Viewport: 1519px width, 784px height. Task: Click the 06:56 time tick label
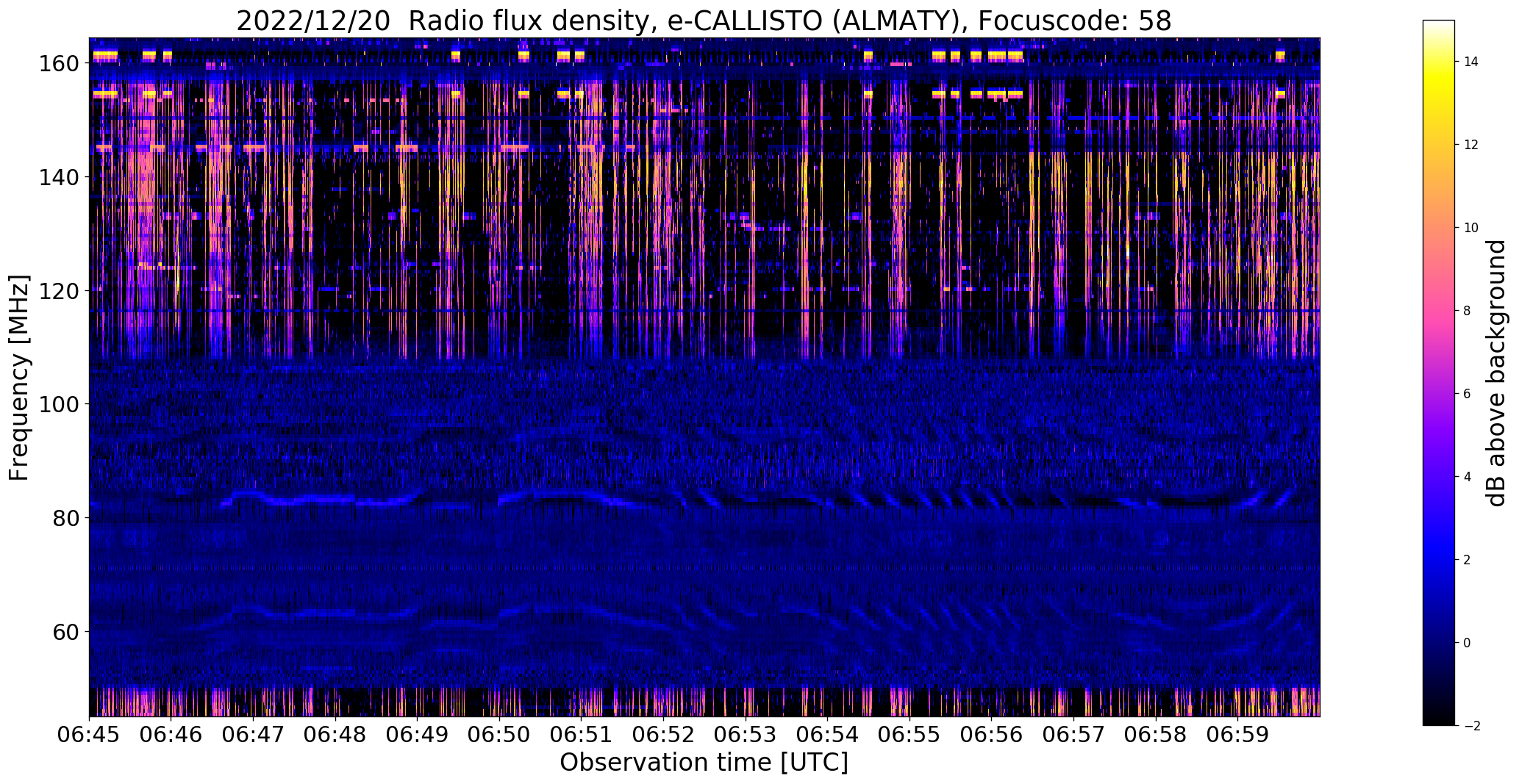tap(992, 734)
